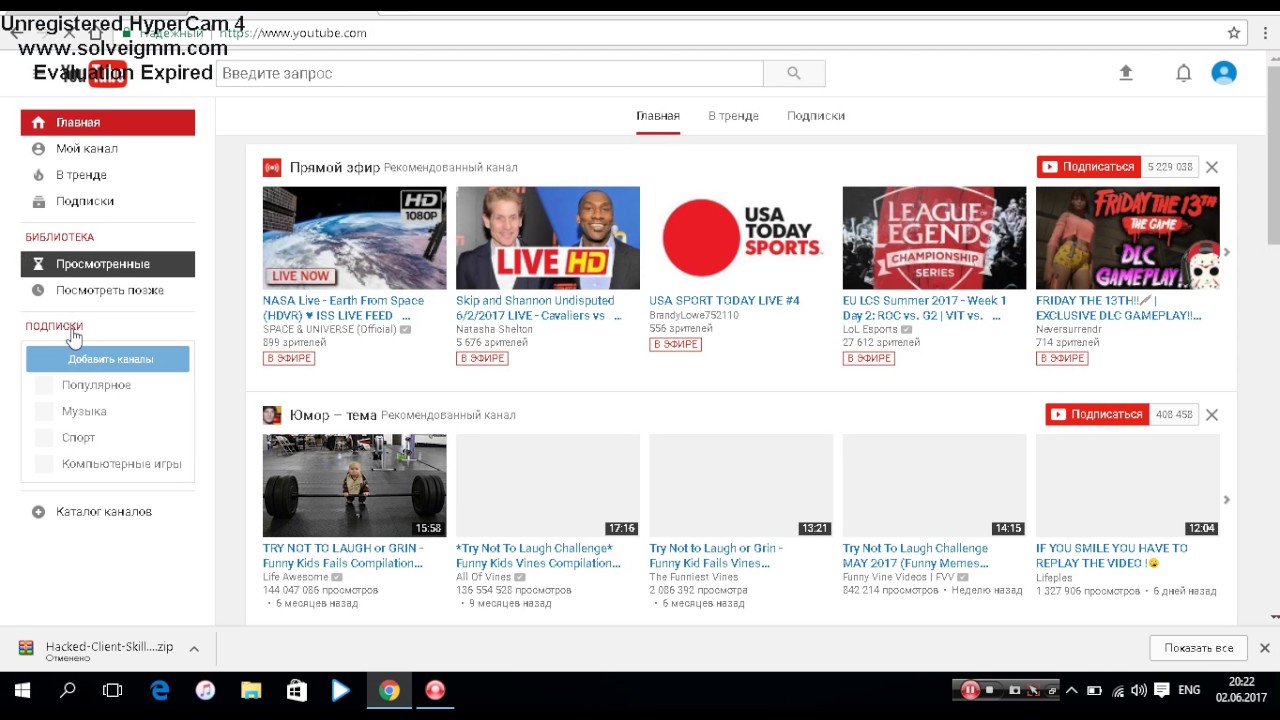Switch to the HyperCam taskbar icon

[x=435, y=690]
